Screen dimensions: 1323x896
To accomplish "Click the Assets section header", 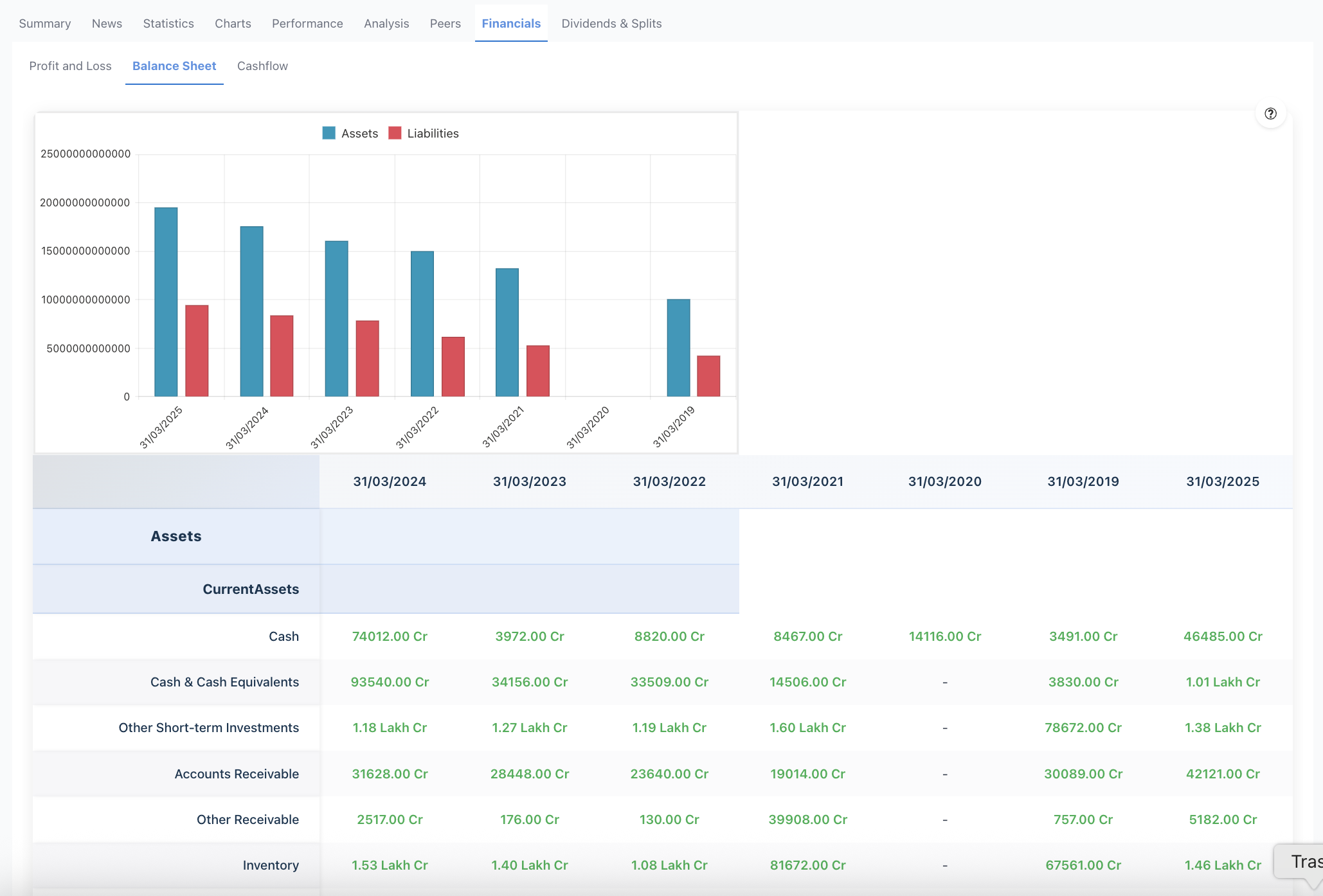I will click(176, 536).
